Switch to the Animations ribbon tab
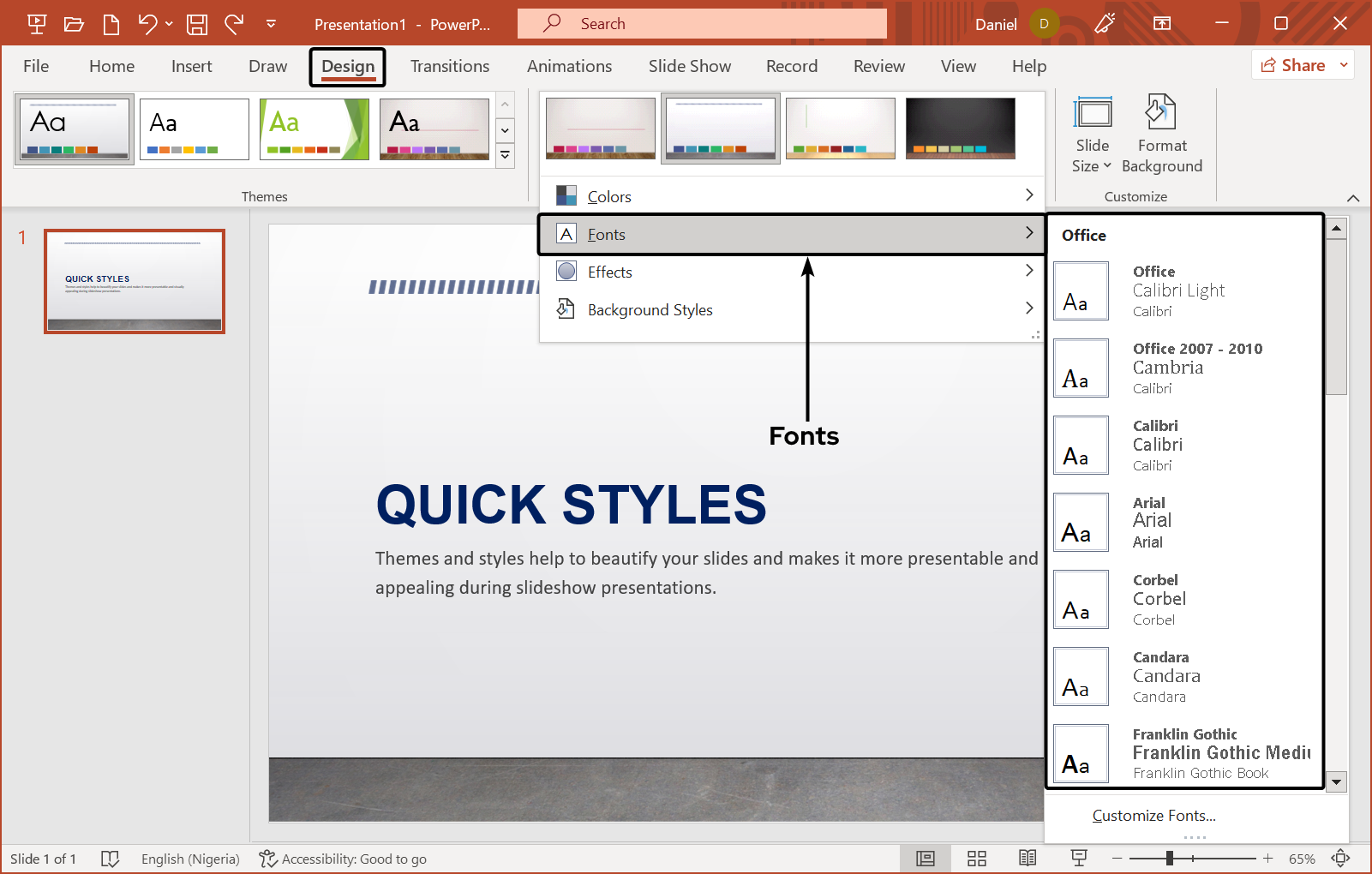The height and width of the screenshot is (874, 1372). coord(569,65)
